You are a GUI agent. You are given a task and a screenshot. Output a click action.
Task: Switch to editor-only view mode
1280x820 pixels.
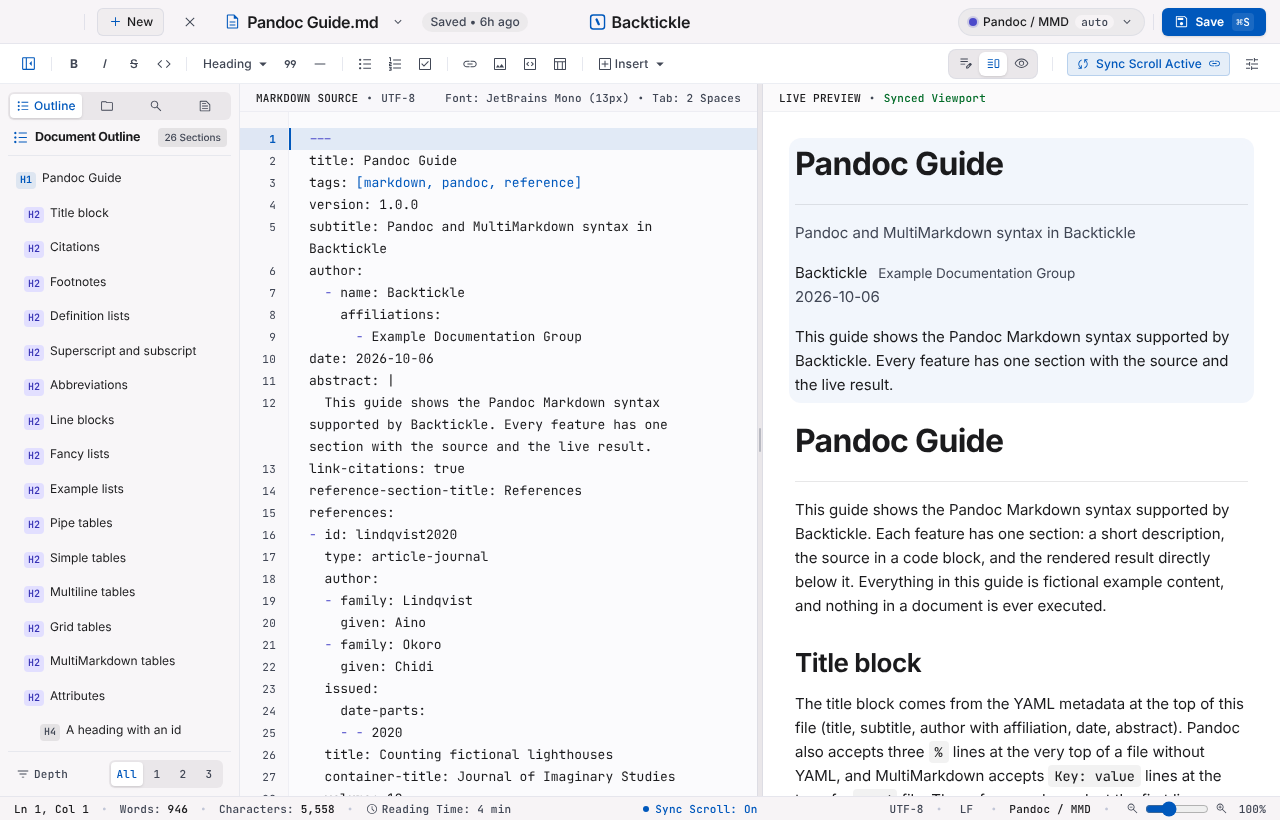pos(965,64)
